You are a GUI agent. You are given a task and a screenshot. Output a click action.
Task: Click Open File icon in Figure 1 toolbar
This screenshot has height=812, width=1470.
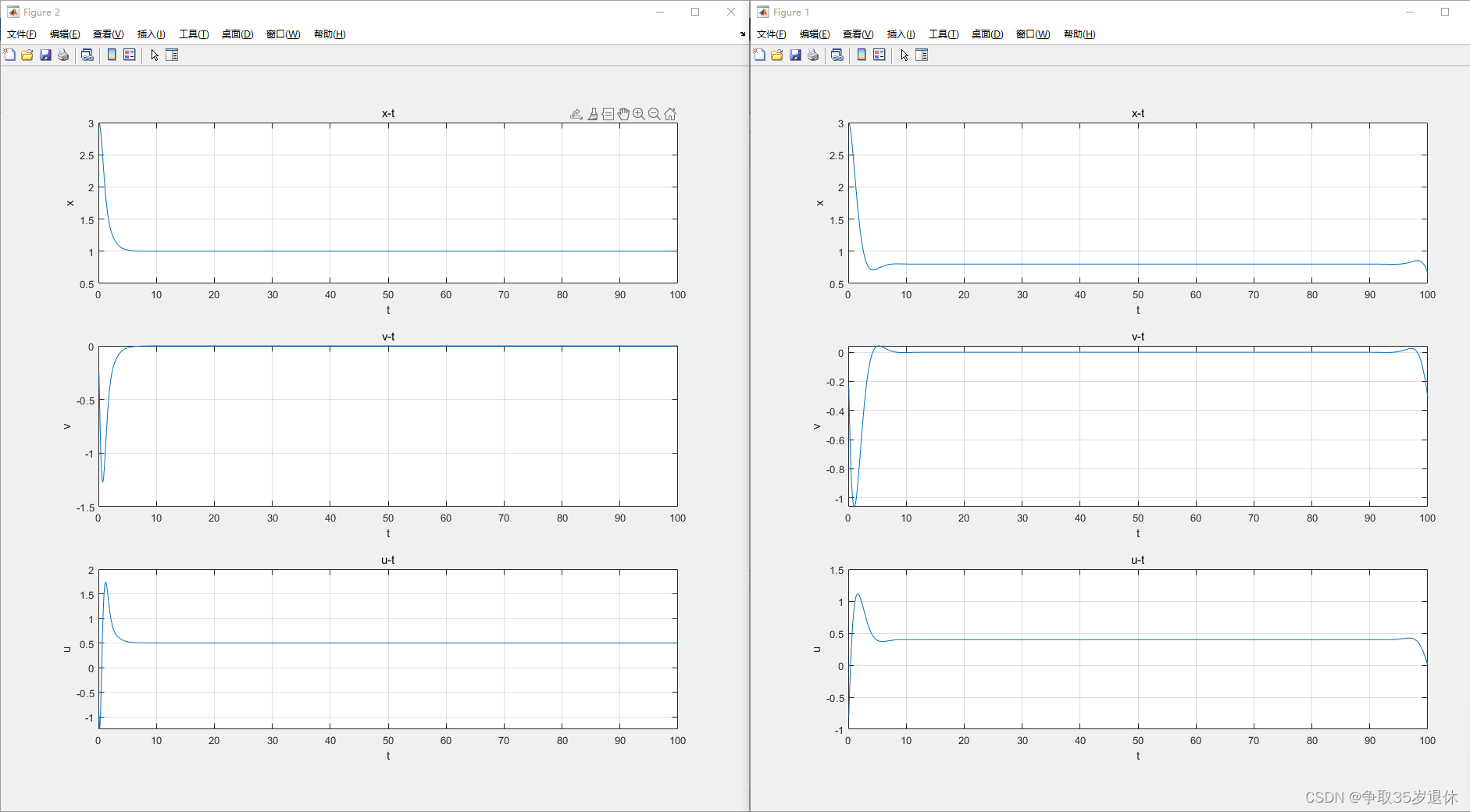[777, 55]
